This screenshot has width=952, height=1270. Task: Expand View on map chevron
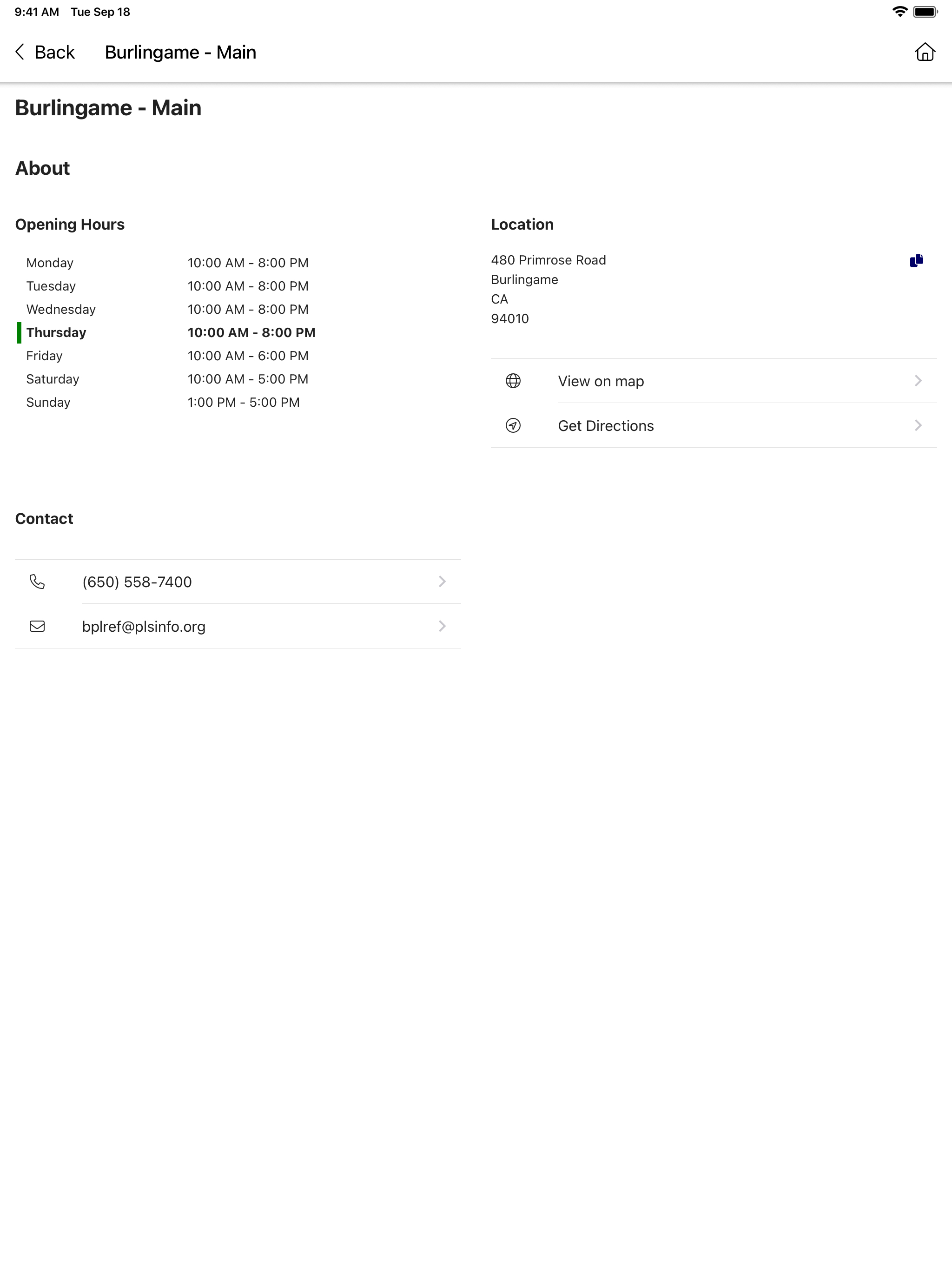pos(918,381)
